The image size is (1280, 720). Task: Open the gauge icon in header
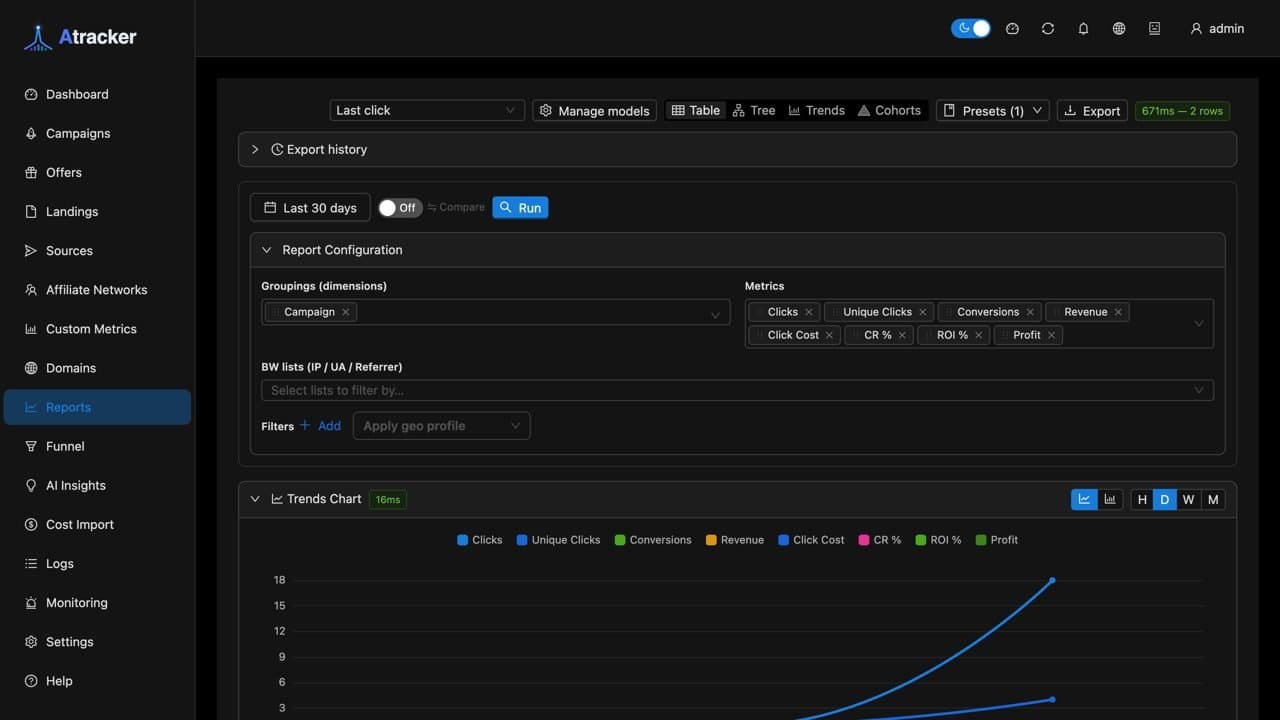pyautogui.click(x=1012, y=29)
